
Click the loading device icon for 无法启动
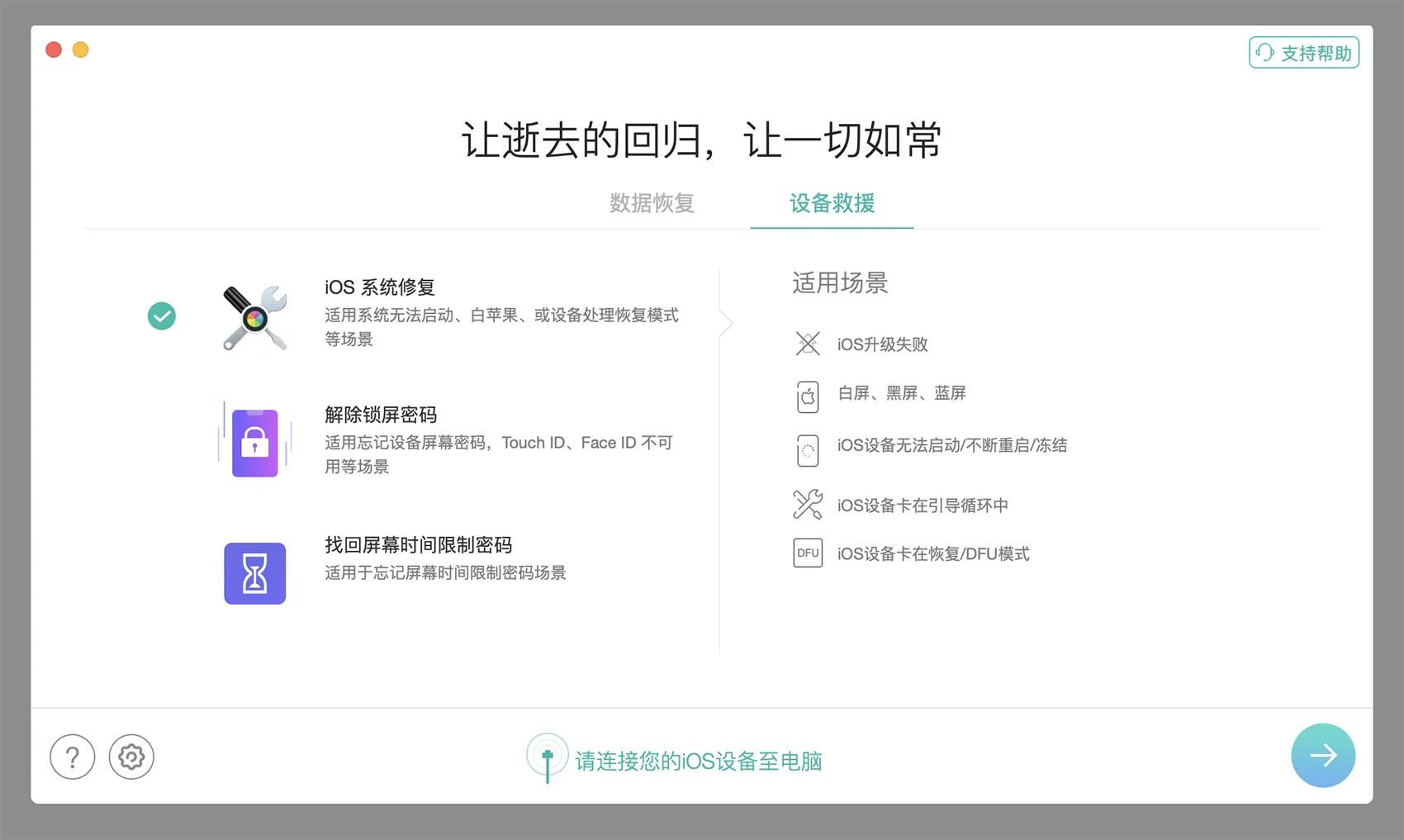[x=808, y=451]
